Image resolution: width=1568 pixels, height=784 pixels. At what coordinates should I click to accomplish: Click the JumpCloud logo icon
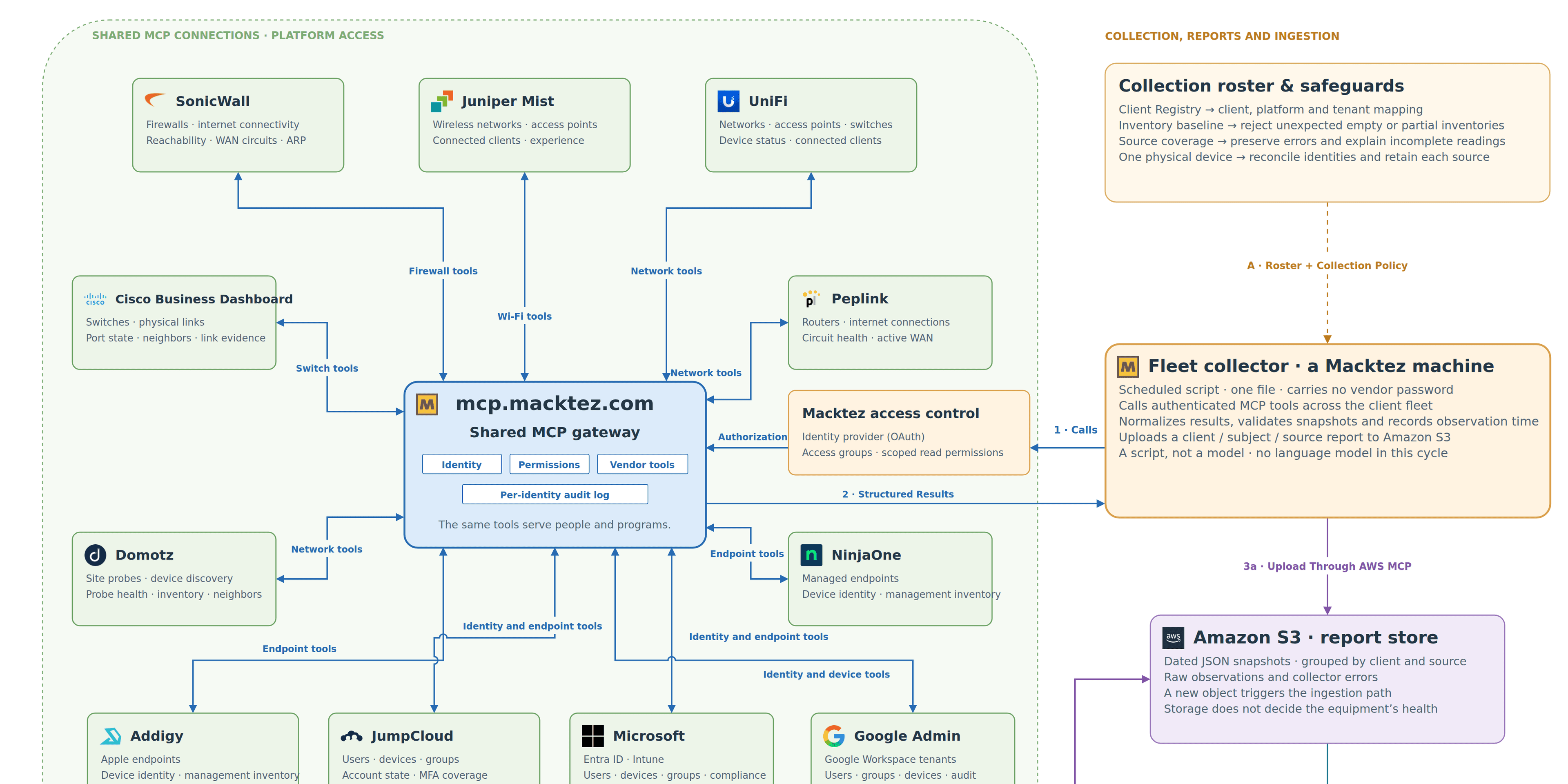[351, 736]
